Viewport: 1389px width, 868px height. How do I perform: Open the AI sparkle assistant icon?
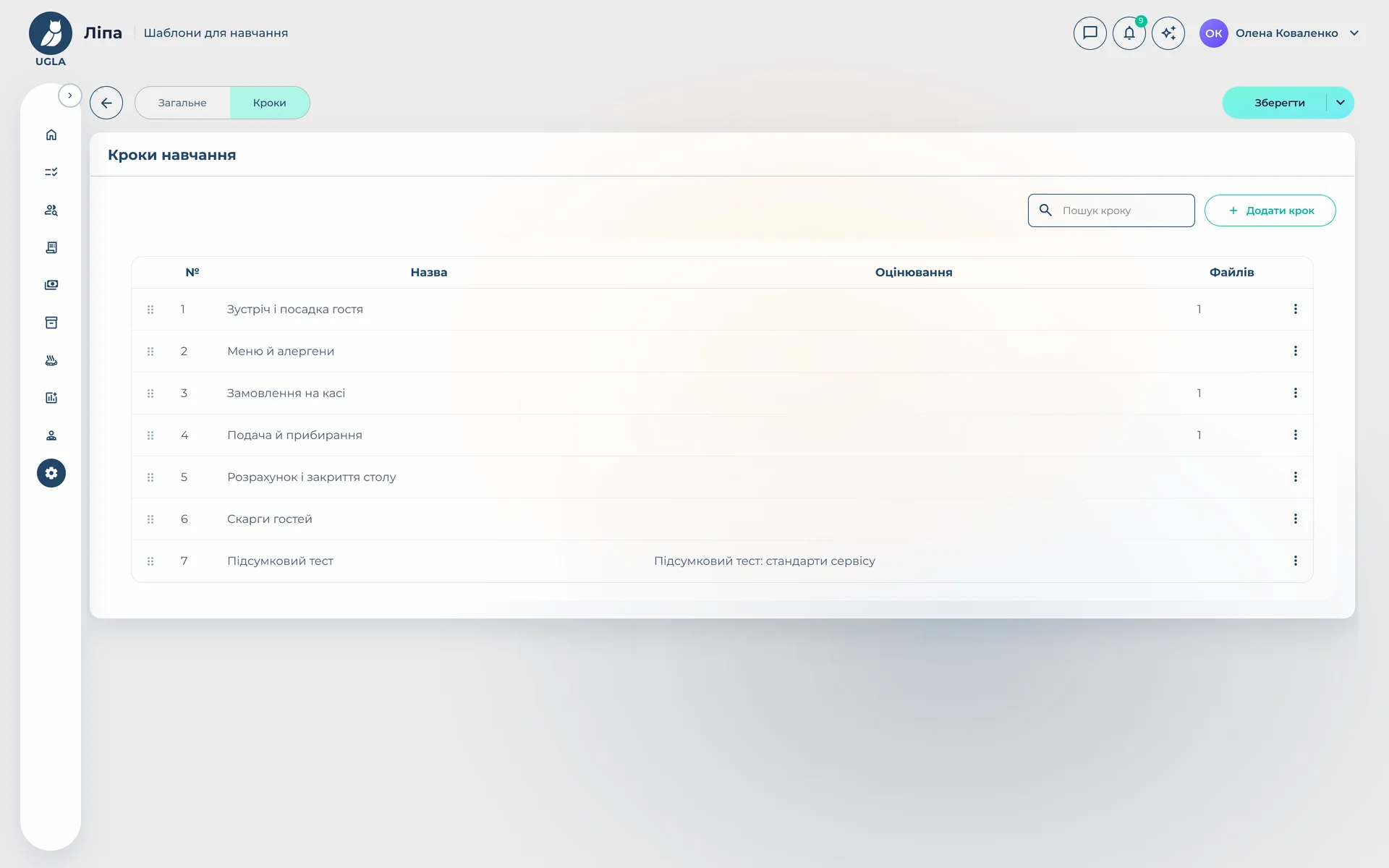click(x=1168, y=33)
